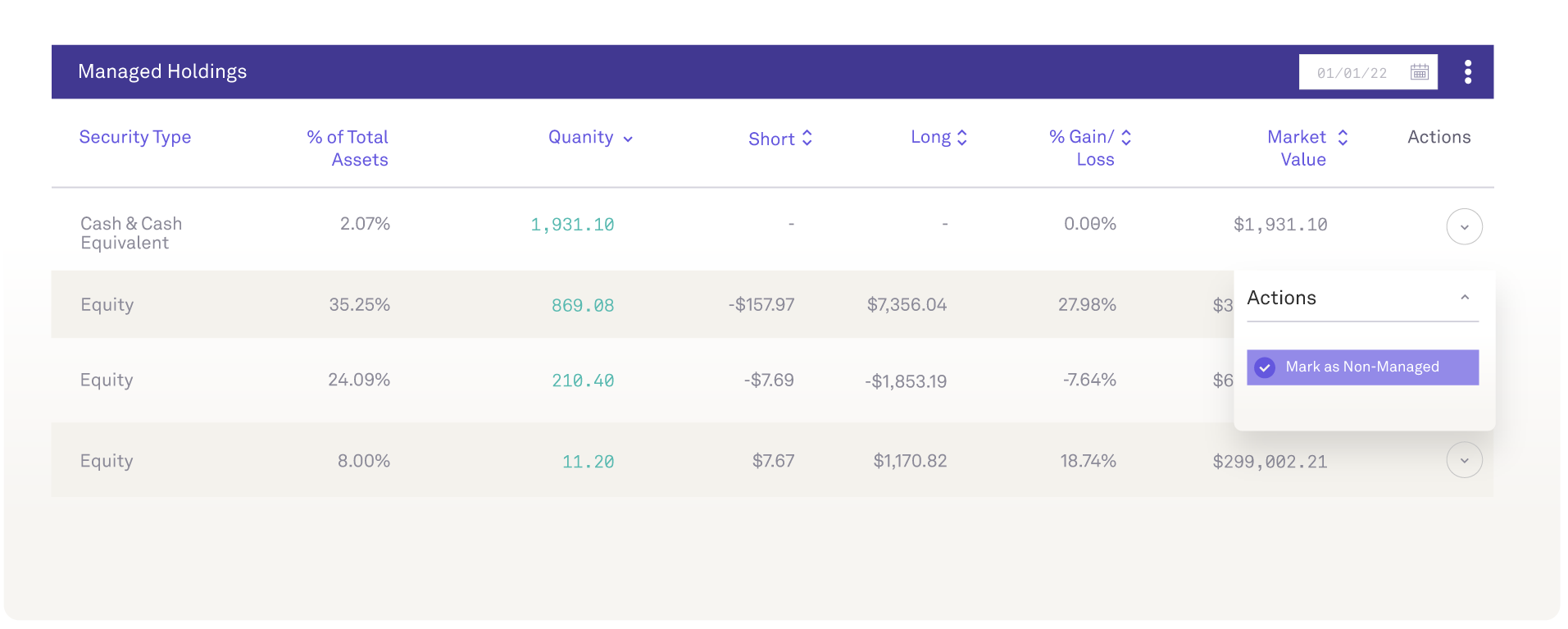Click the % of Total Assets header

click(347, 148)
